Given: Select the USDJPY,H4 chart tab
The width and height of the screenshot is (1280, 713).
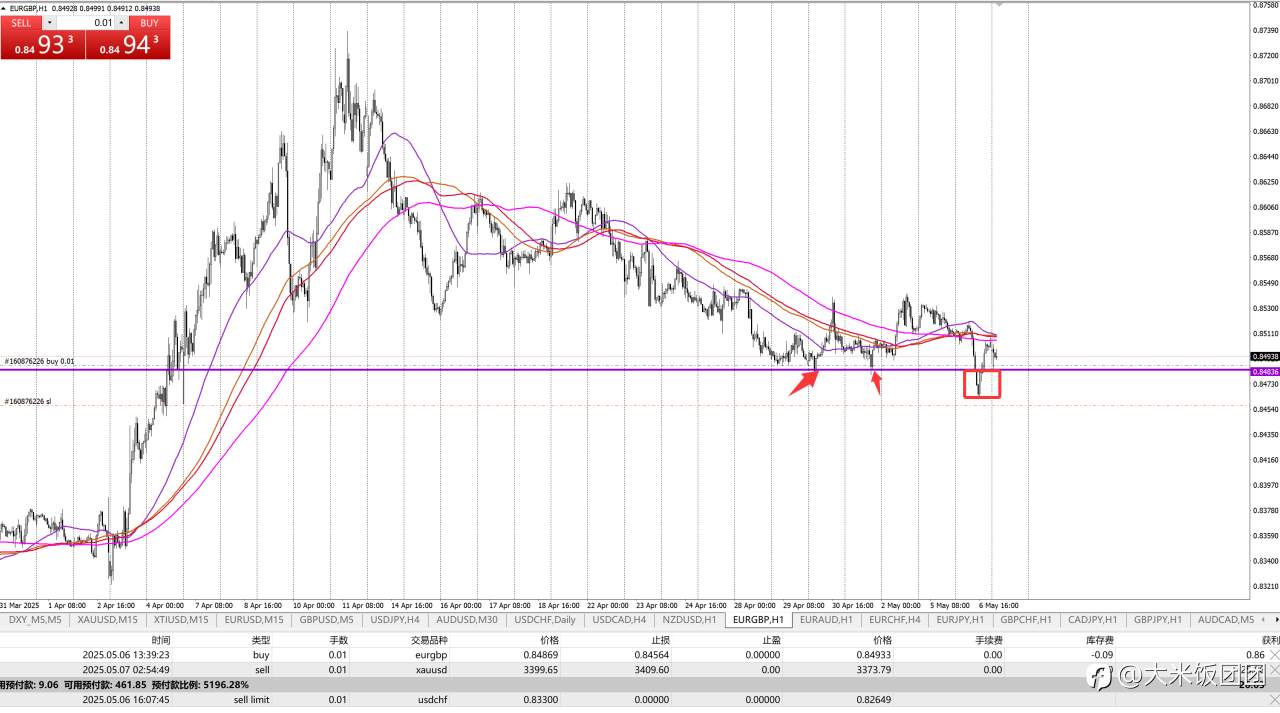Looking at the screenshot, I should tap(395, 620).
